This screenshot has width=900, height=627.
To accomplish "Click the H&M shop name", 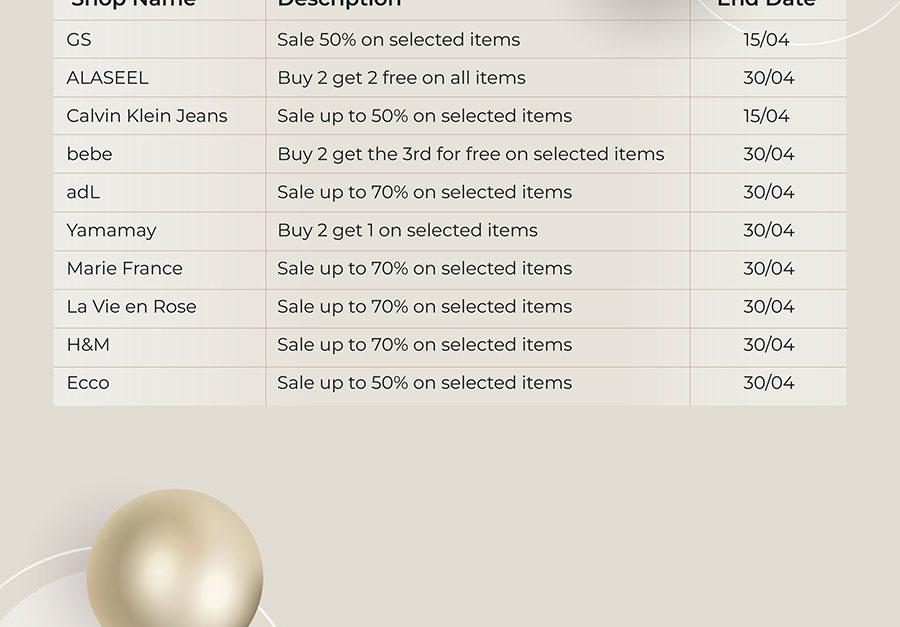I will 88,345.
